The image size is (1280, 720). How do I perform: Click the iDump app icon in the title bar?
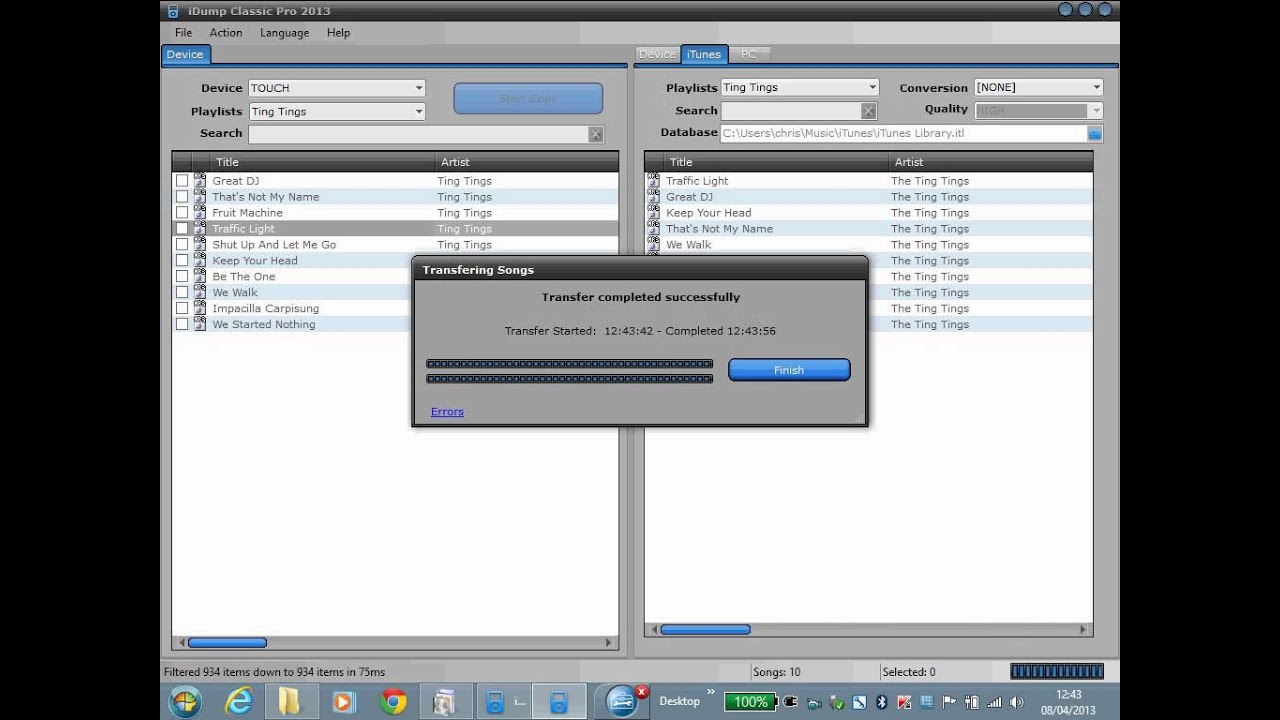pos(173,11)
